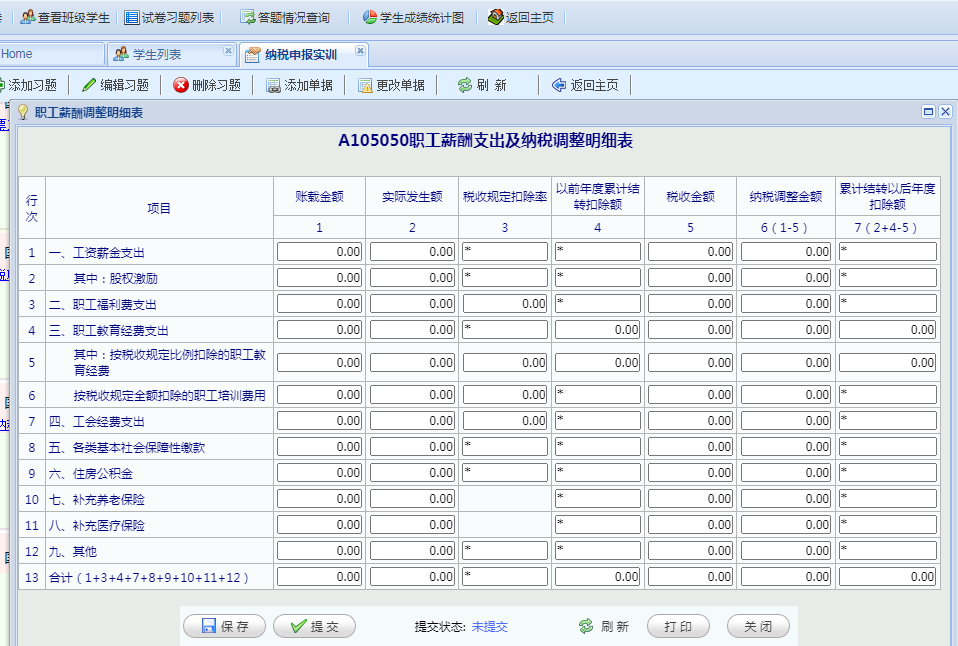Click the row label 一、工资薪金支出
The width and height of the screenshot is (958, 646).
97,252
